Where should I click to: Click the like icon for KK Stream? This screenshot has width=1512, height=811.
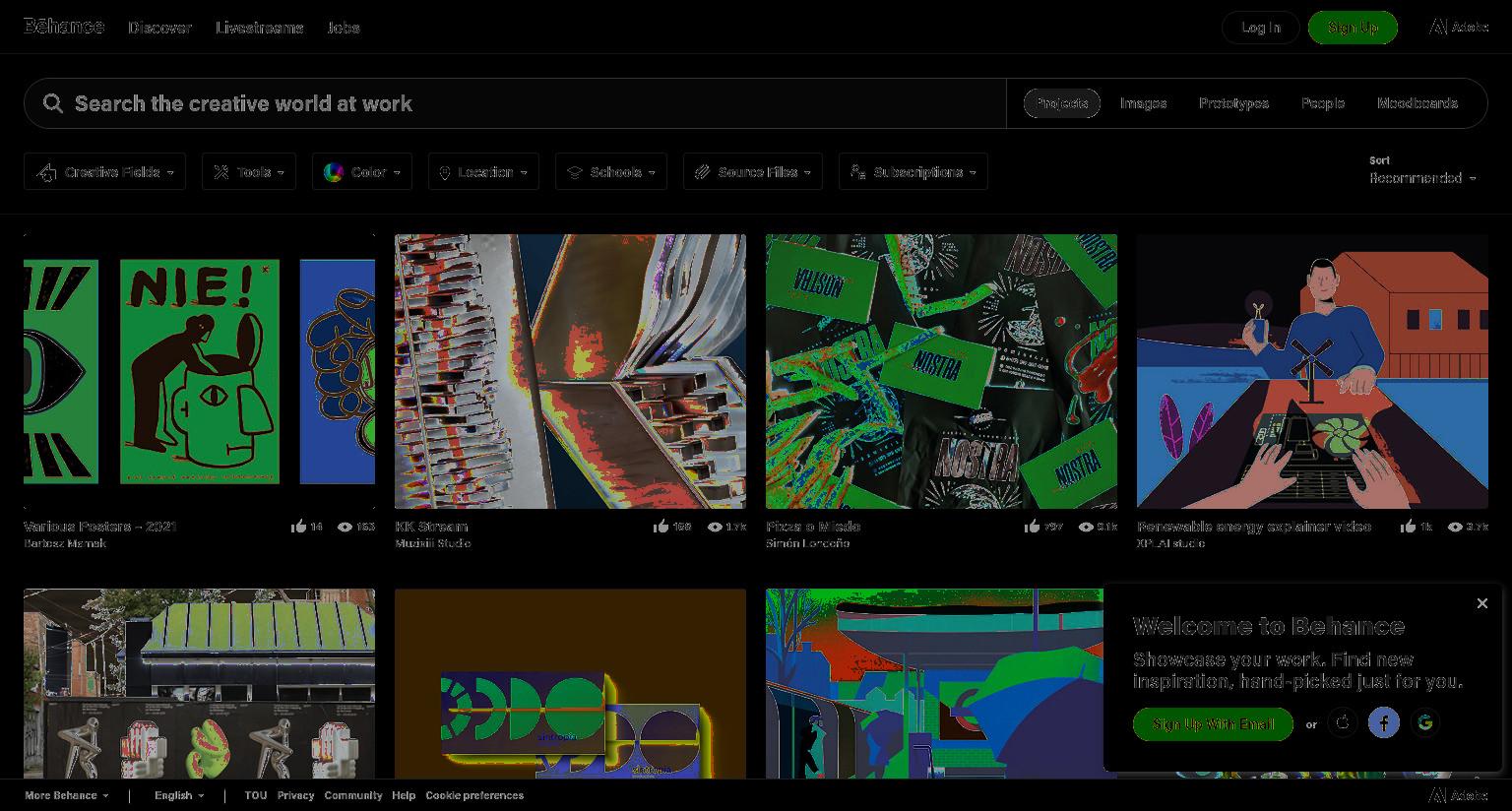point(661,527)
